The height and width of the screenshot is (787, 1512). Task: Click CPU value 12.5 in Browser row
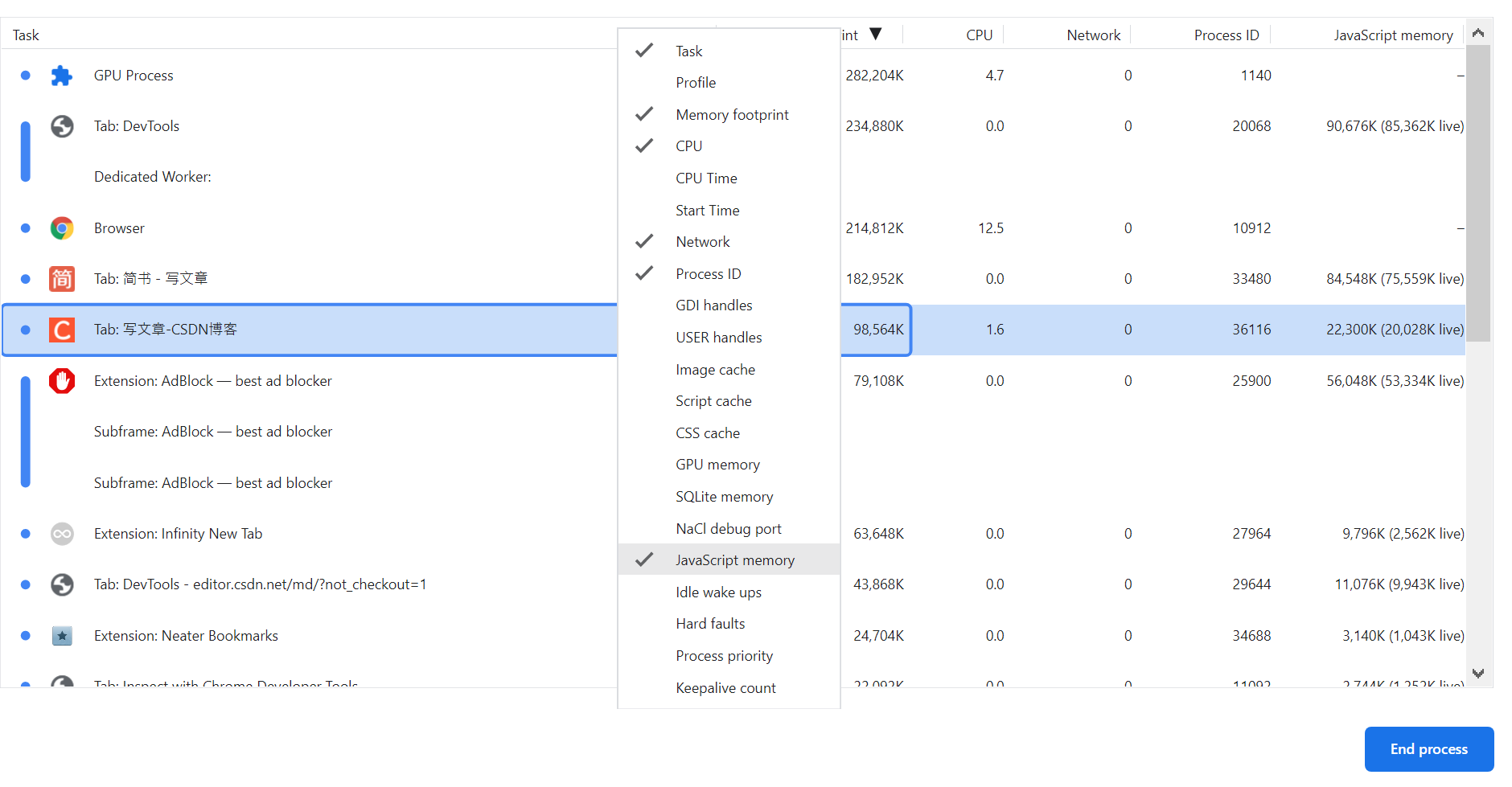[991, 228]
